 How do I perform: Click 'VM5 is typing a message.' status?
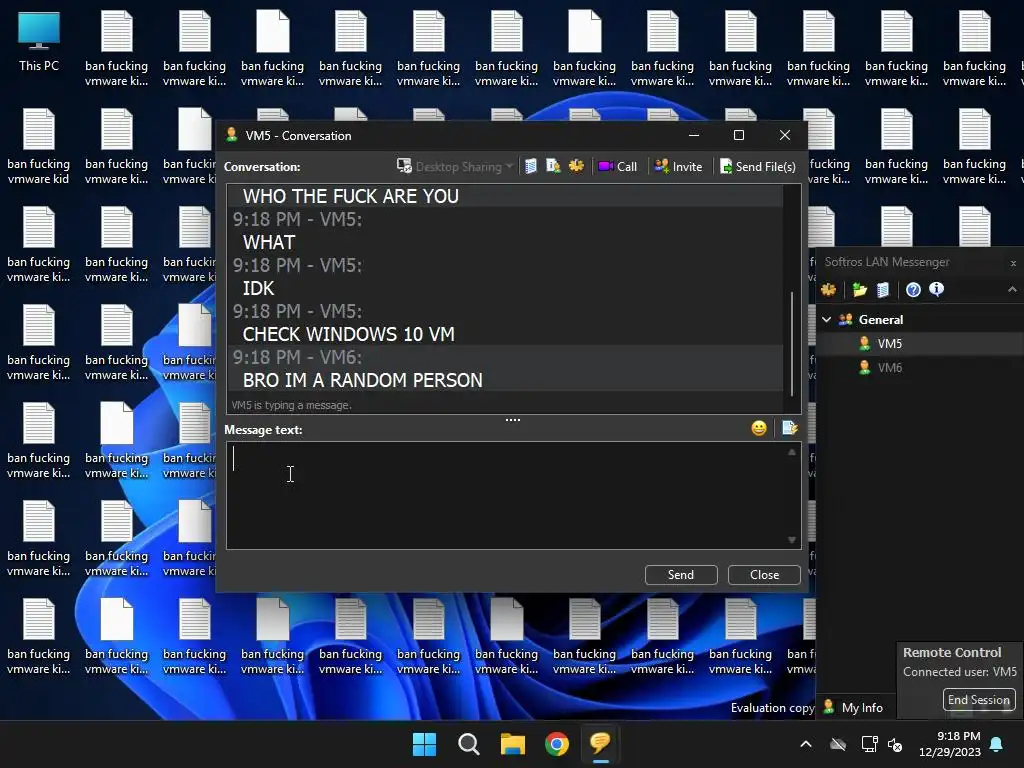tap(291, 405)
